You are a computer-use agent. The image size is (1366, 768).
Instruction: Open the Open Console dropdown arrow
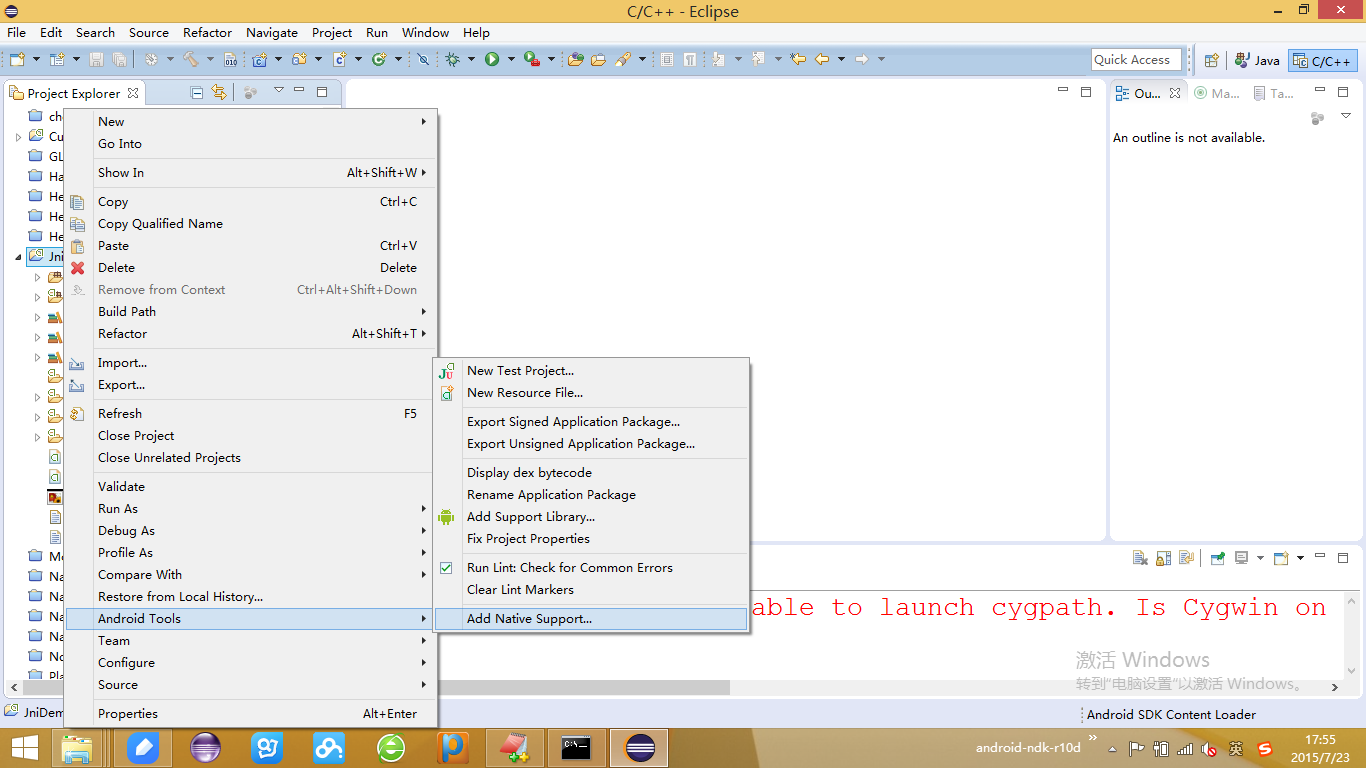click(x=1300, y=558)
